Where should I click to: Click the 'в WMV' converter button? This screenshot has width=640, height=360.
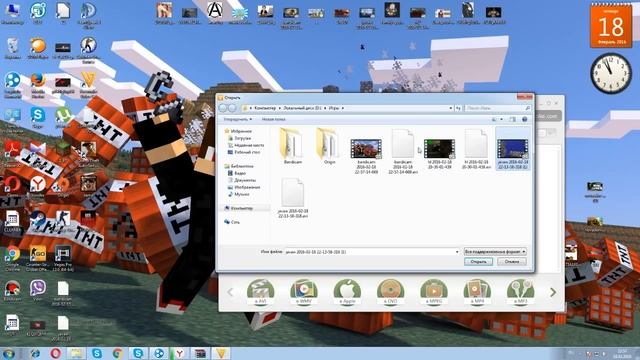pos(304,292)
